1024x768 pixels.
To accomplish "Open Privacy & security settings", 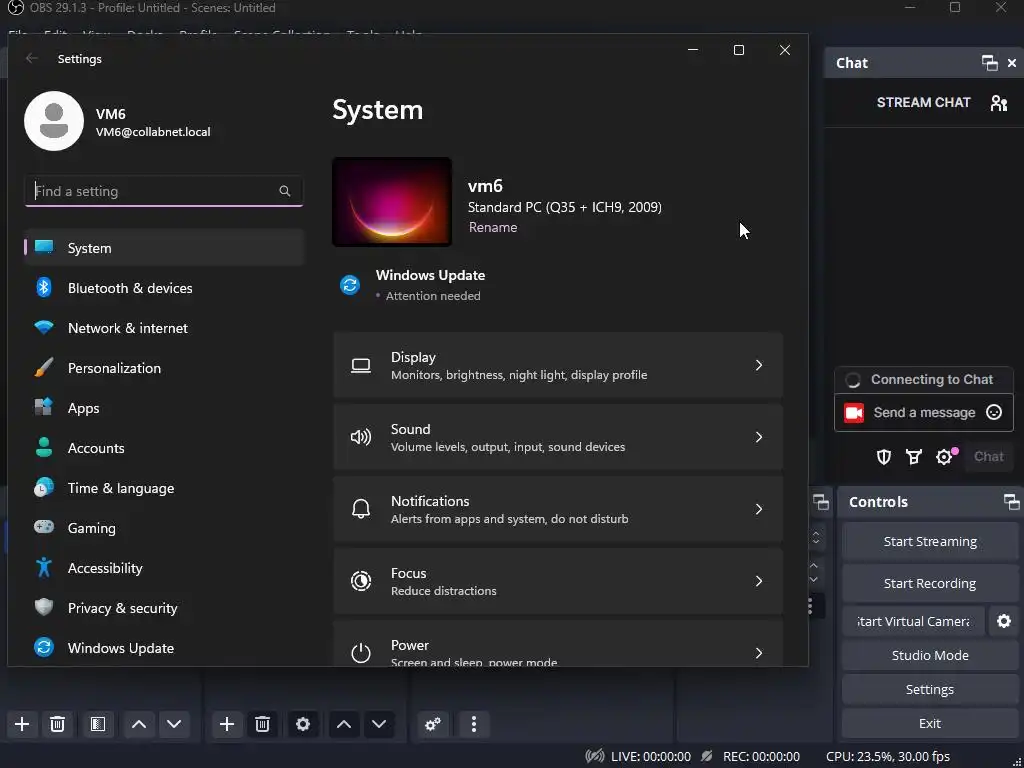I will [164, 608].
